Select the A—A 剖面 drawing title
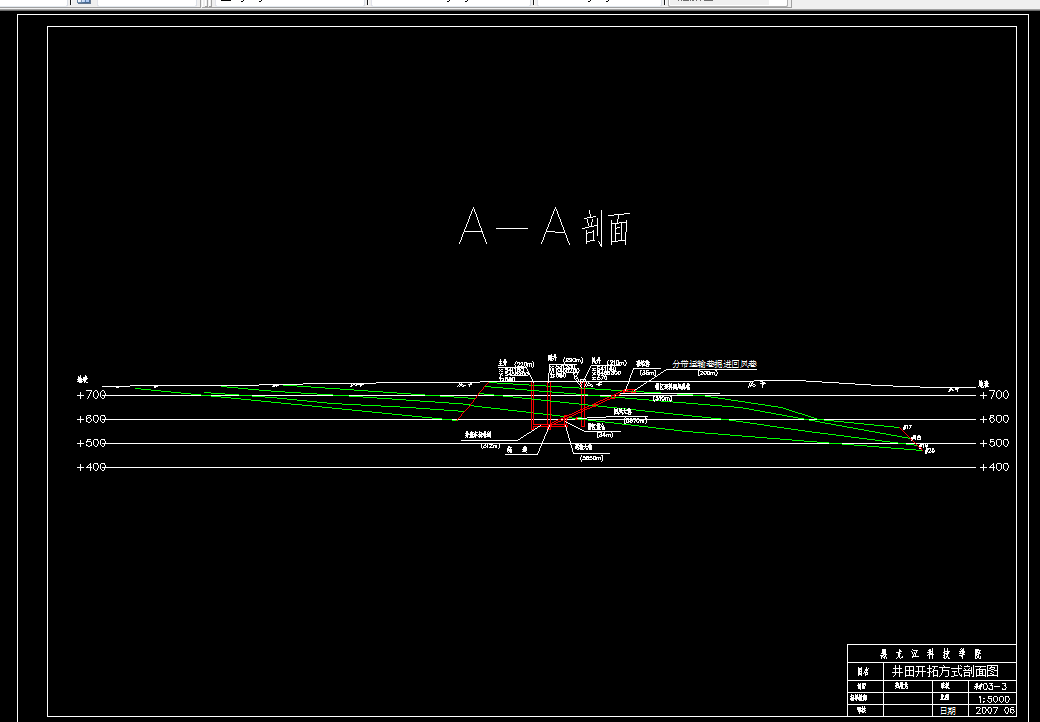This screenshot has width=1040, height=722. tap(545, 227)
